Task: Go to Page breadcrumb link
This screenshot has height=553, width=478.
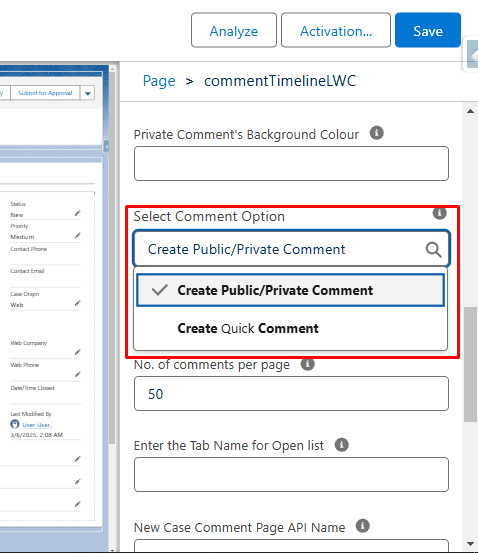Action: tap(159, 81)
